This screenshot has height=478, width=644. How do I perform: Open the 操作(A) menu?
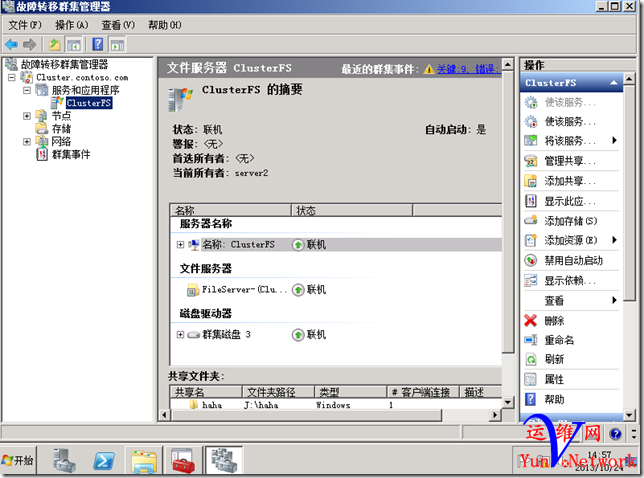tap(72, 25)
